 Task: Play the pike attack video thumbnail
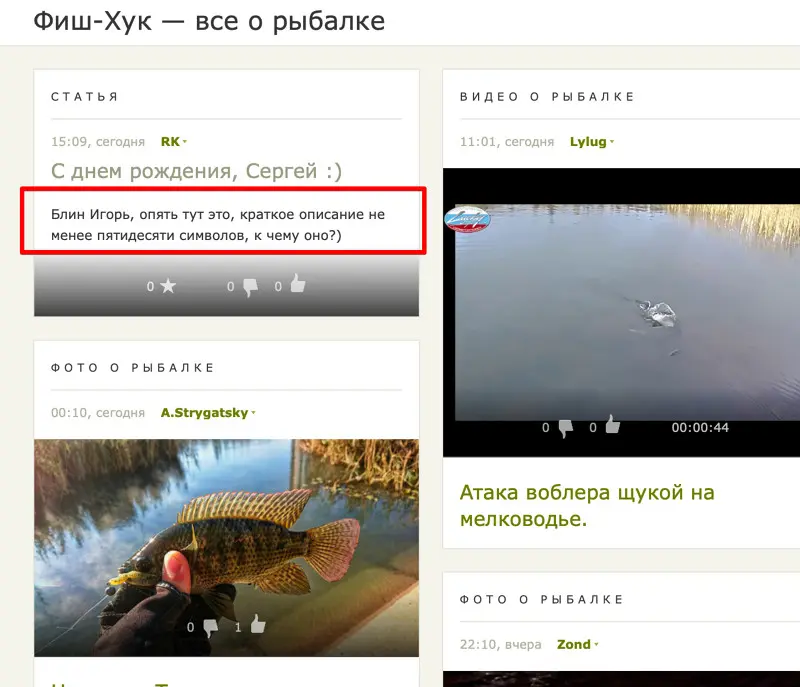pos(621,312)
